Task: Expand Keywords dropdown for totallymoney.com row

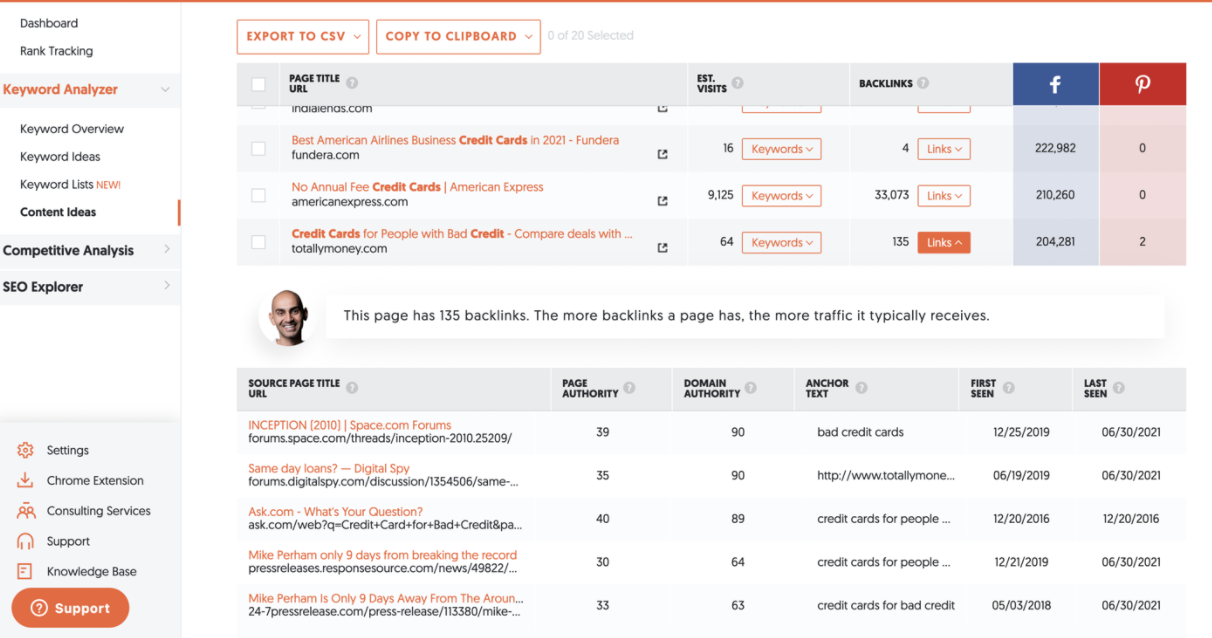Action: [781, 242]
